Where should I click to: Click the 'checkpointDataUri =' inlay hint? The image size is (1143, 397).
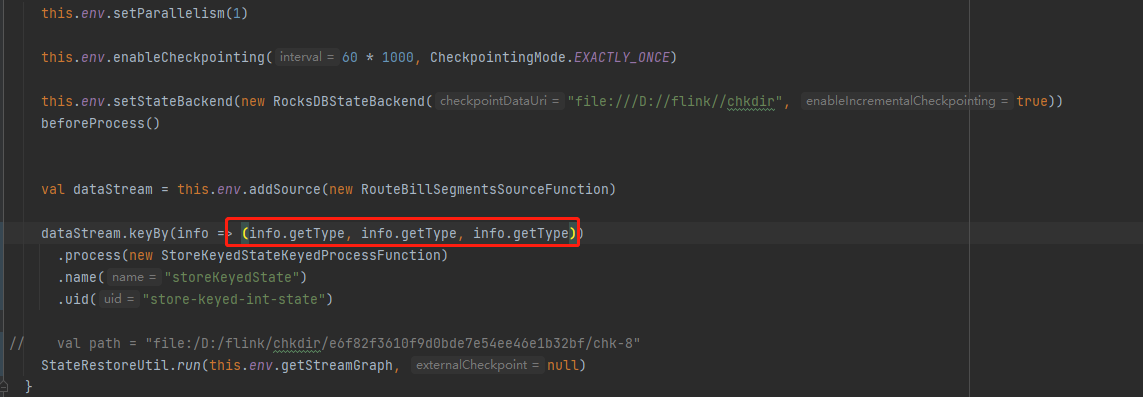pyautogui.click(x=500, y=101)
